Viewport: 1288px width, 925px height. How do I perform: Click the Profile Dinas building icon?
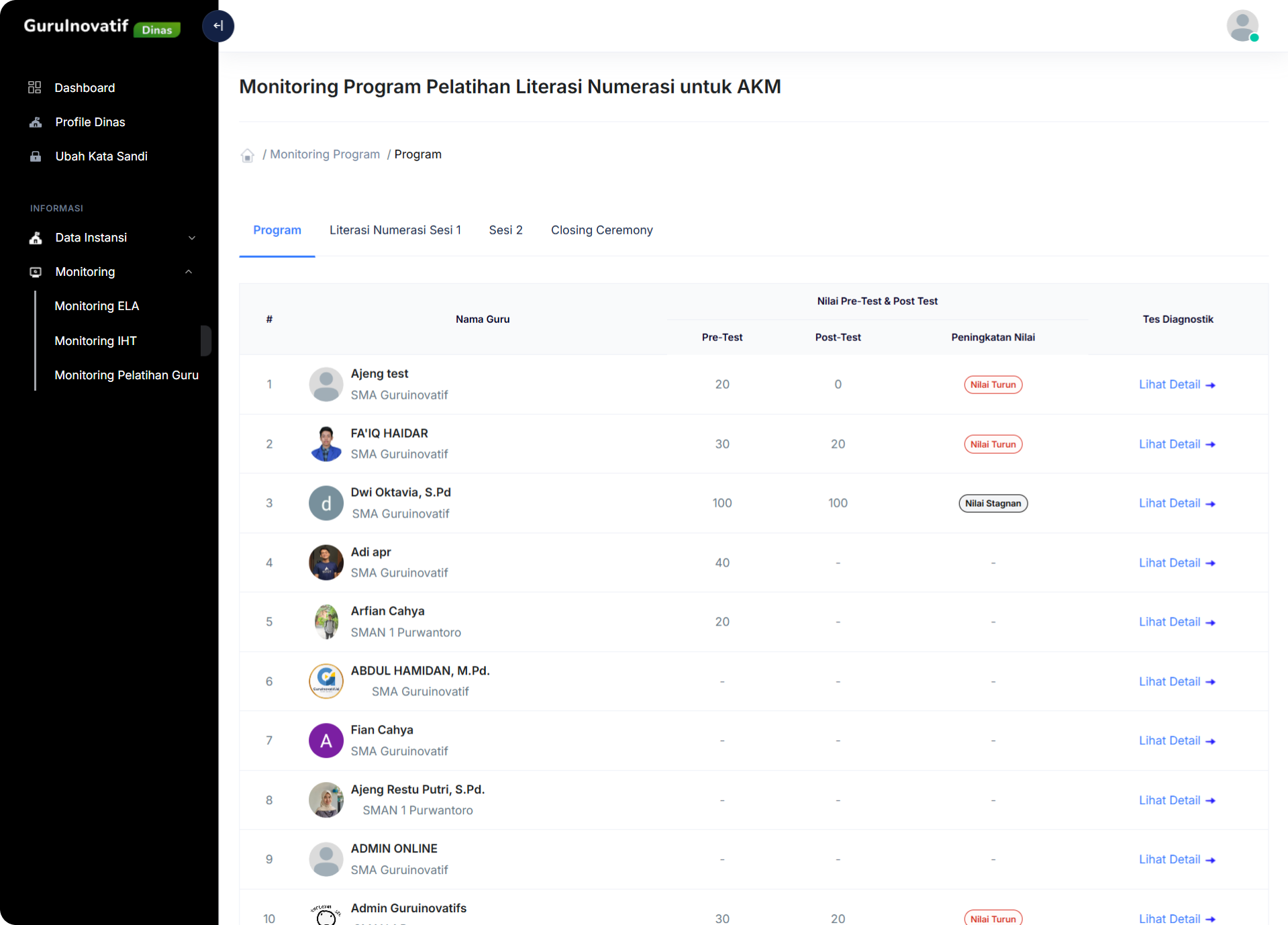[x=36, y=122]
